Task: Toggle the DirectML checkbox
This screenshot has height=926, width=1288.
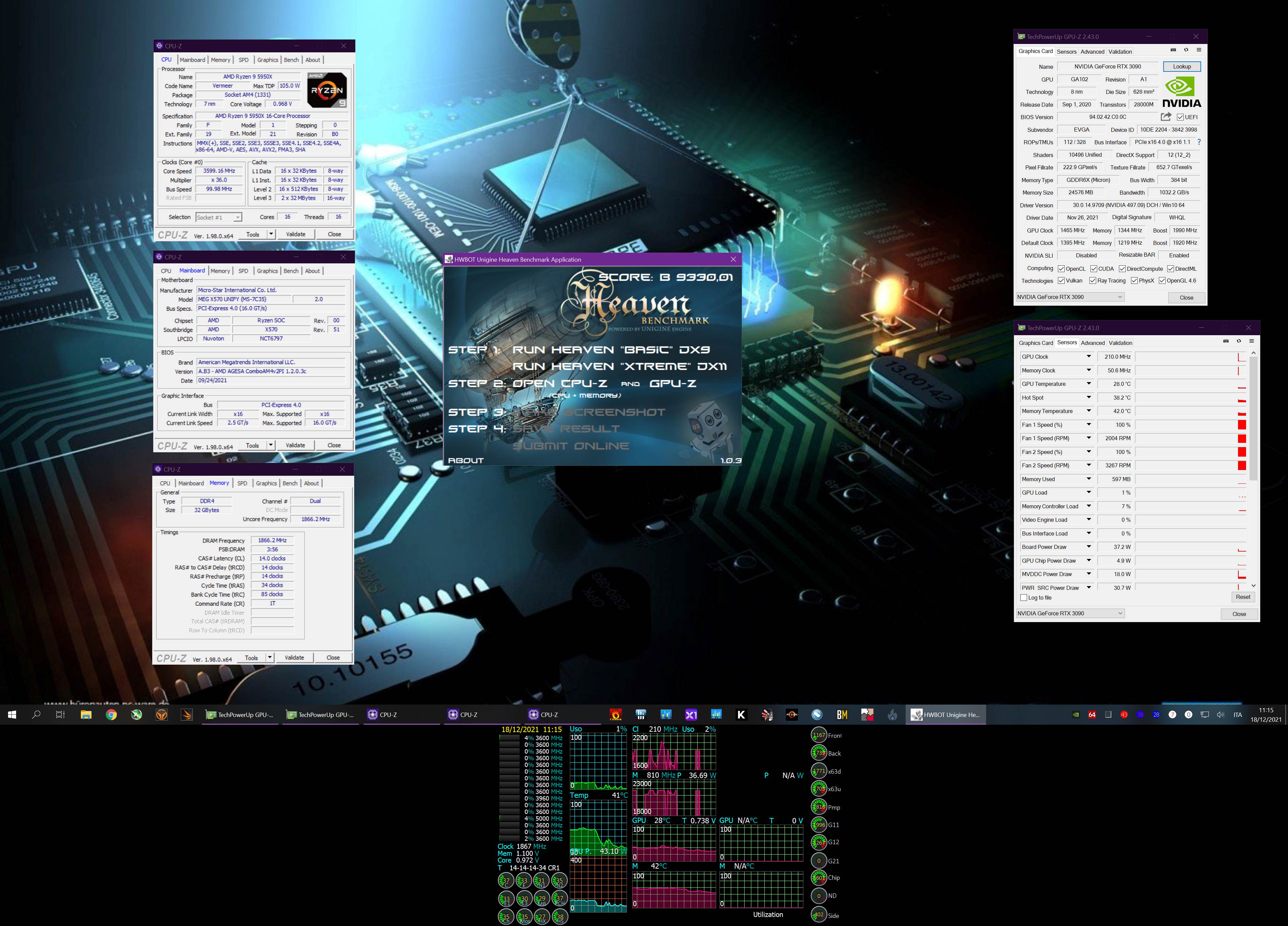Action: [1171, 269]
